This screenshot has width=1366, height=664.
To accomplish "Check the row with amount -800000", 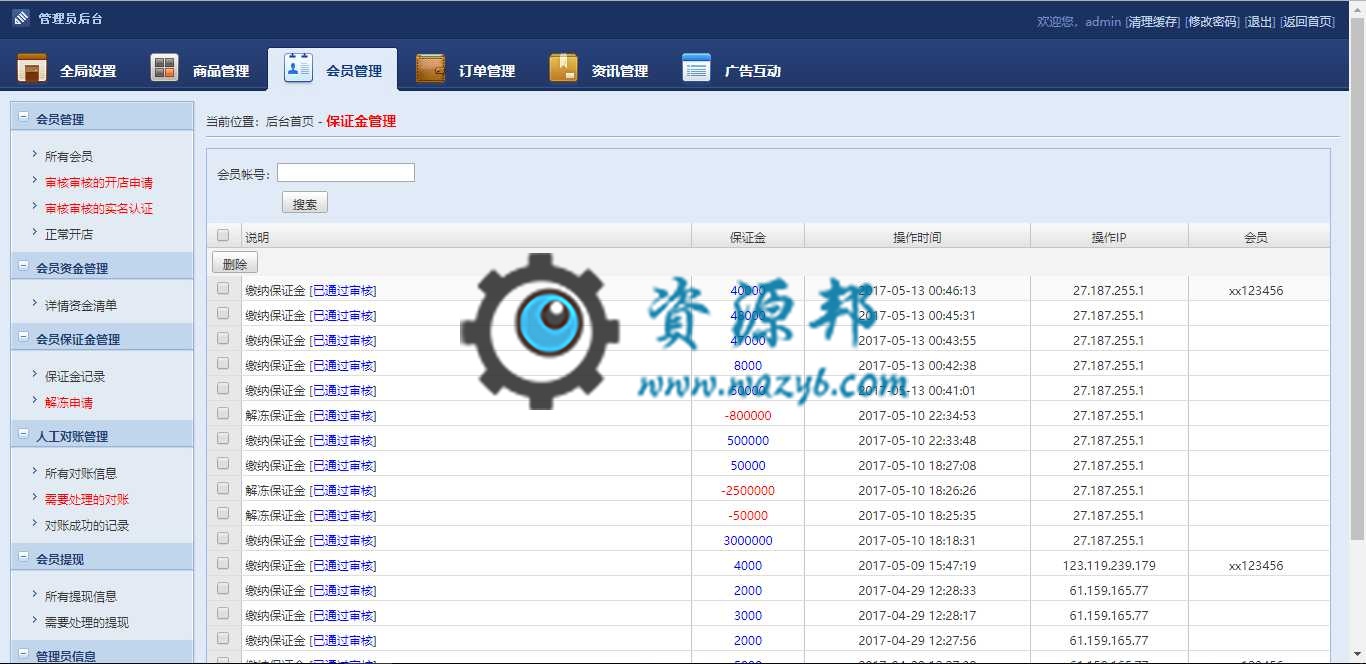I will coord(223,413).
